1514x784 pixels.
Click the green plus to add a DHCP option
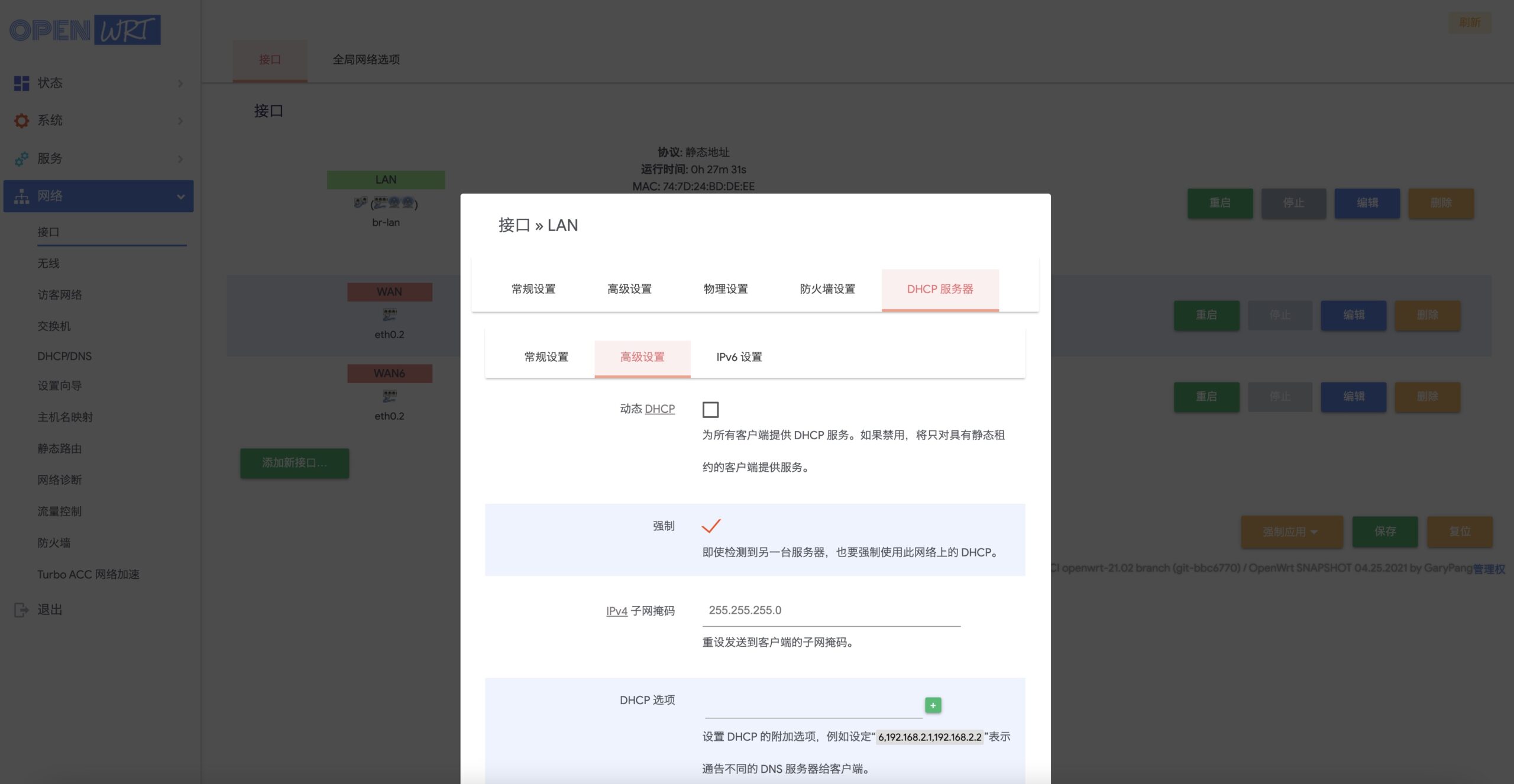pyautogui.click(x=933, y=705)
